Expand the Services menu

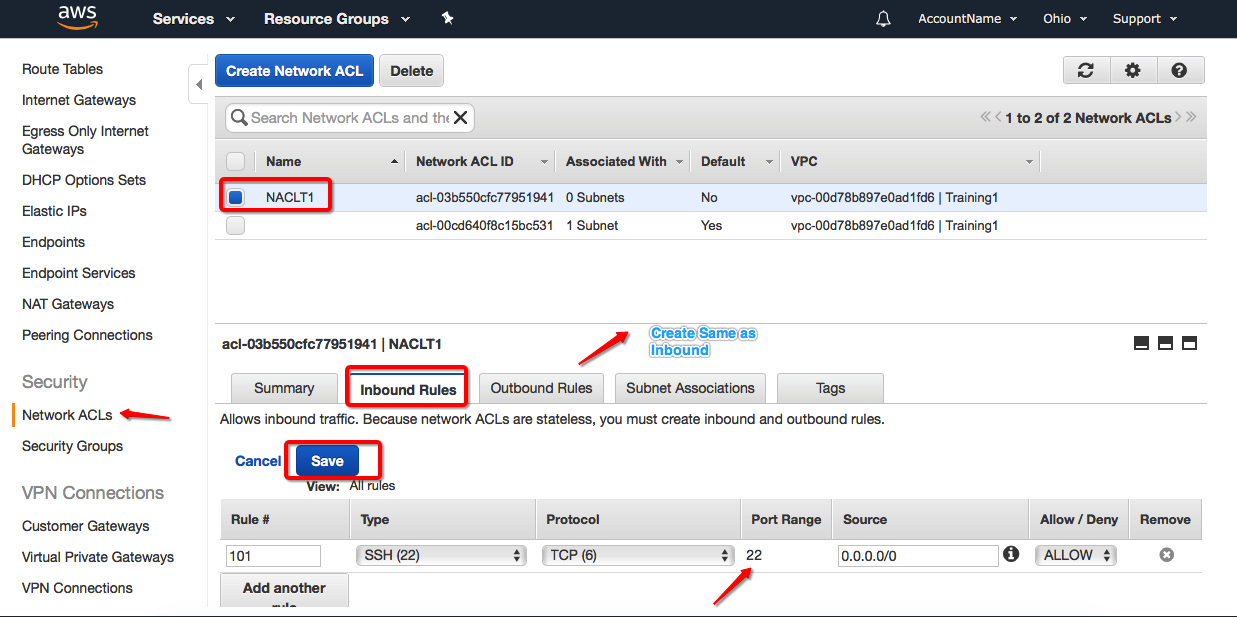click(193, 19)
